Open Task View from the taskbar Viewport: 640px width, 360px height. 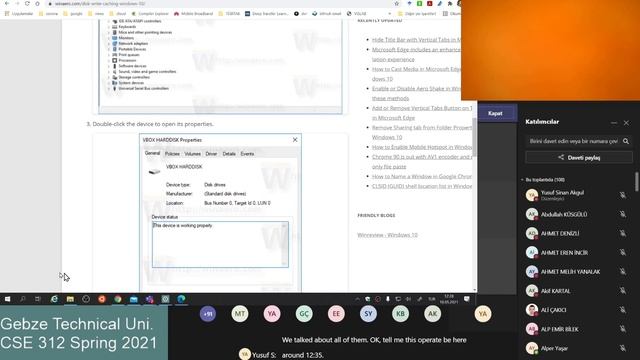pyautogui.click(x=38, y=299)
